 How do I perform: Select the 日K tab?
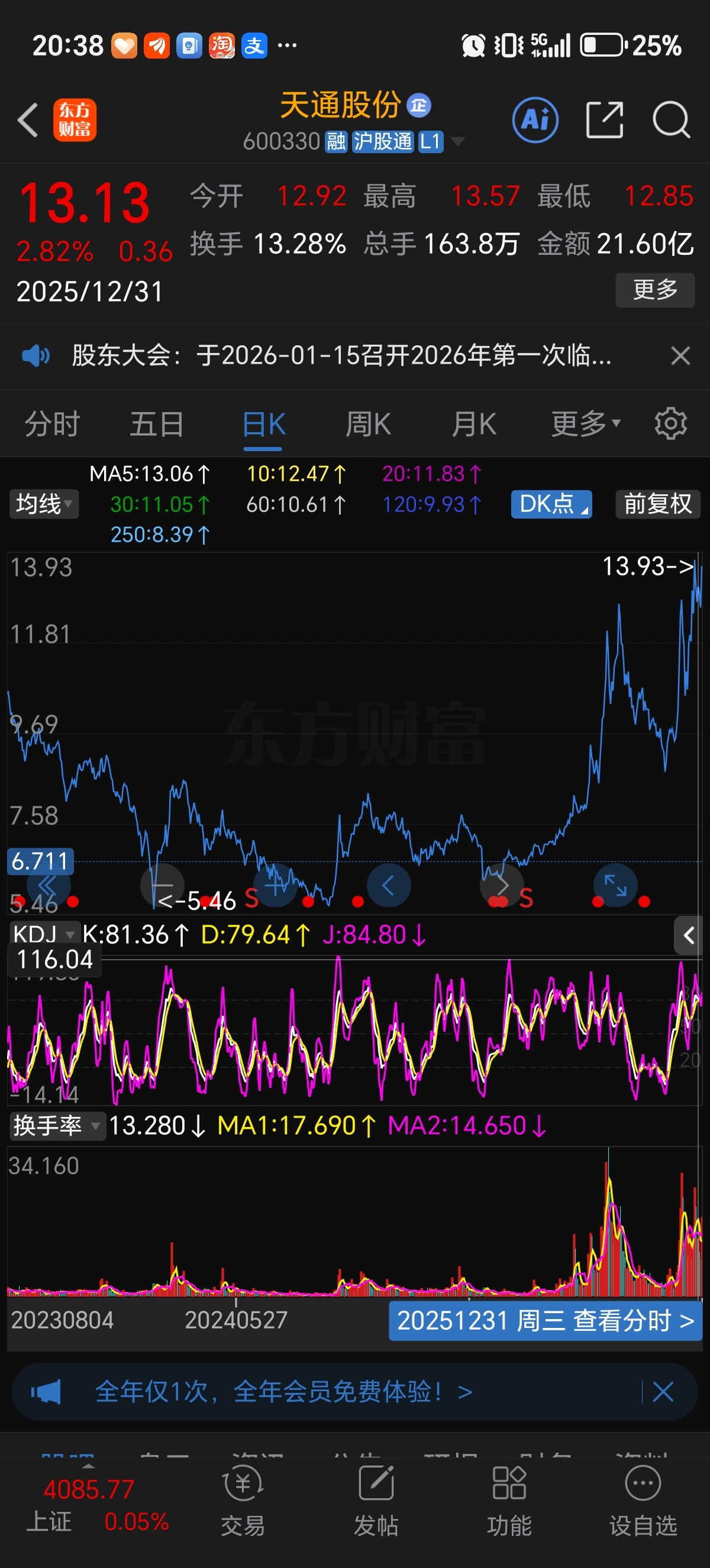(263, 425)
